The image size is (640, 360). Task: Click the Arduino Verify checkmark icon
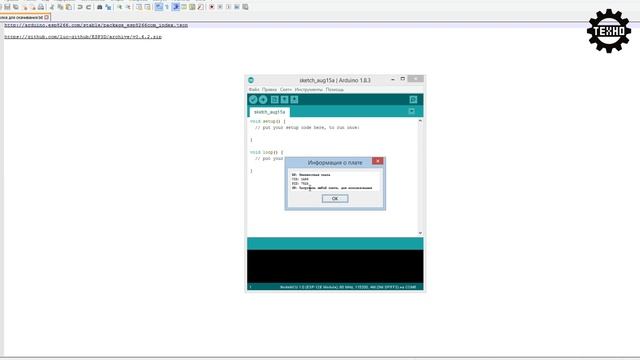[x=253, y=100]
